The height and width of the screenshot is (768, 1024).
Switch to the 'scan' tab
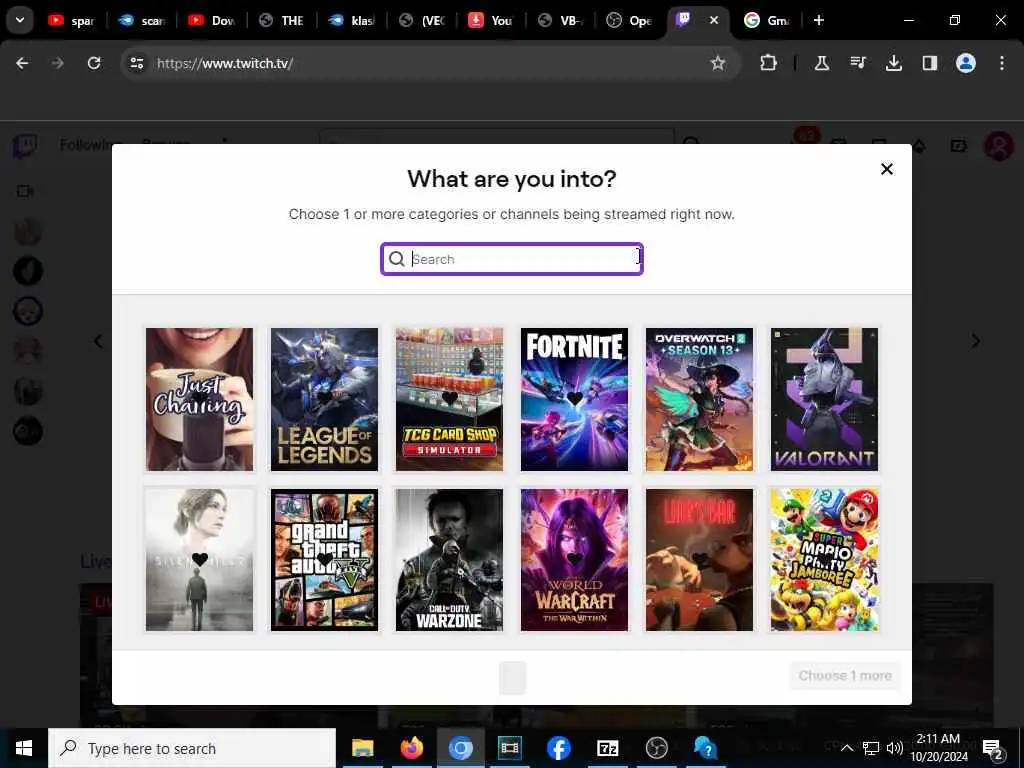tap(142, 21)
